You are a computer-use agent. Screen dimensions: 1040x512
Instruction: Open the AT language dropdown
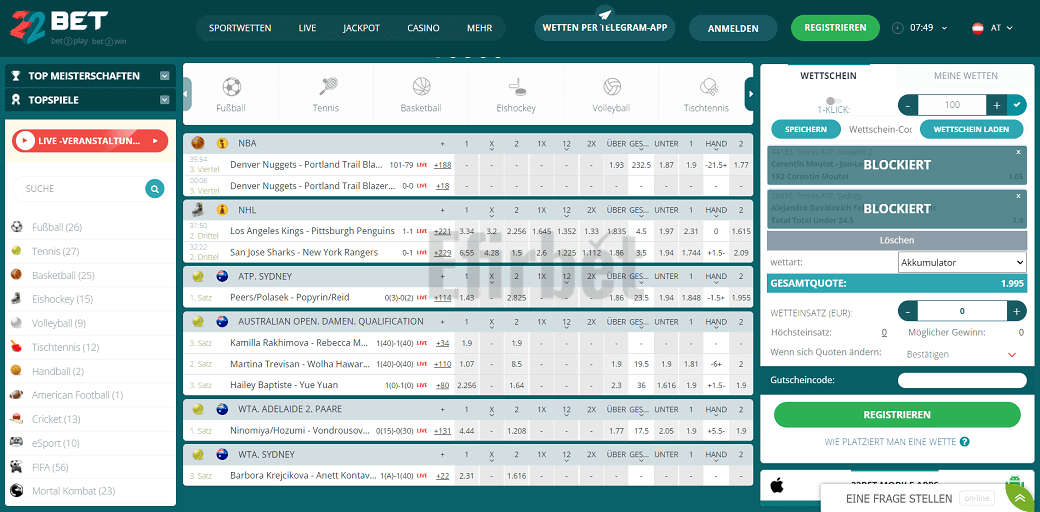[1002, 28]
